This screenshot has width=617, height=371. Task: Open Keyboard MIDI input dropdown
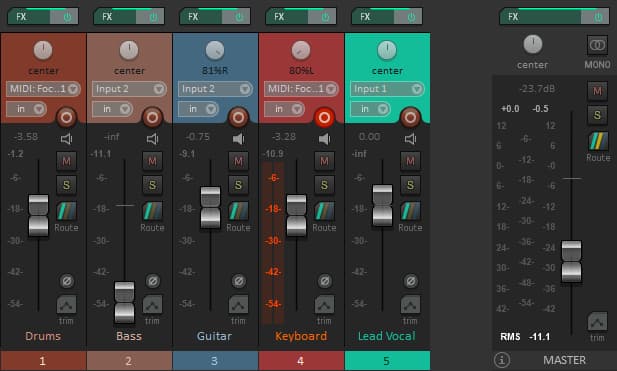pyautogui.click(x=301, y=89)
